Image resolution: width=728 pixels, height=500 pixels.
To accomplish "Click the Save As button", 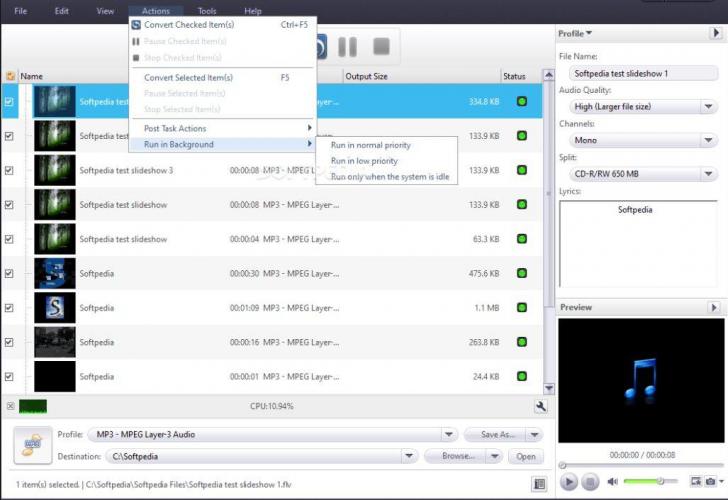I will tap(496, 435).
